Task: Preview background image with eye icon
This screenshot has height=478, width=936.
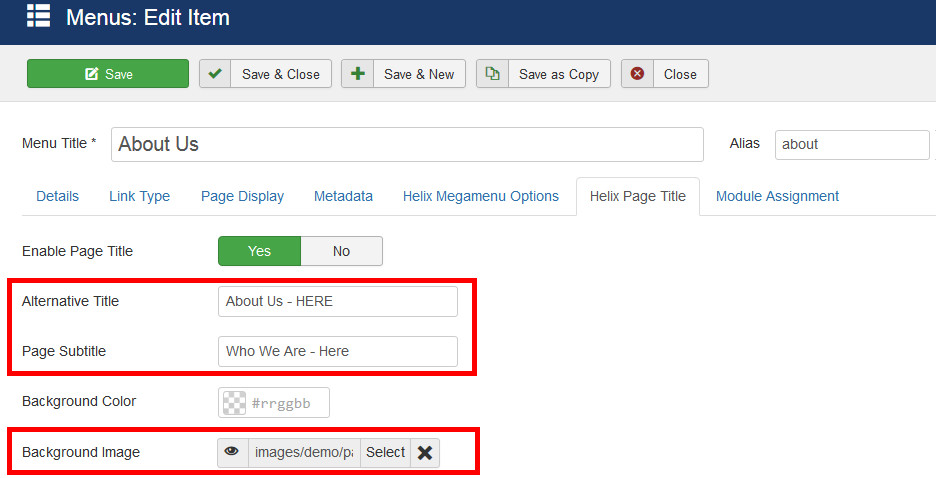Action: (x=233, y=452)
